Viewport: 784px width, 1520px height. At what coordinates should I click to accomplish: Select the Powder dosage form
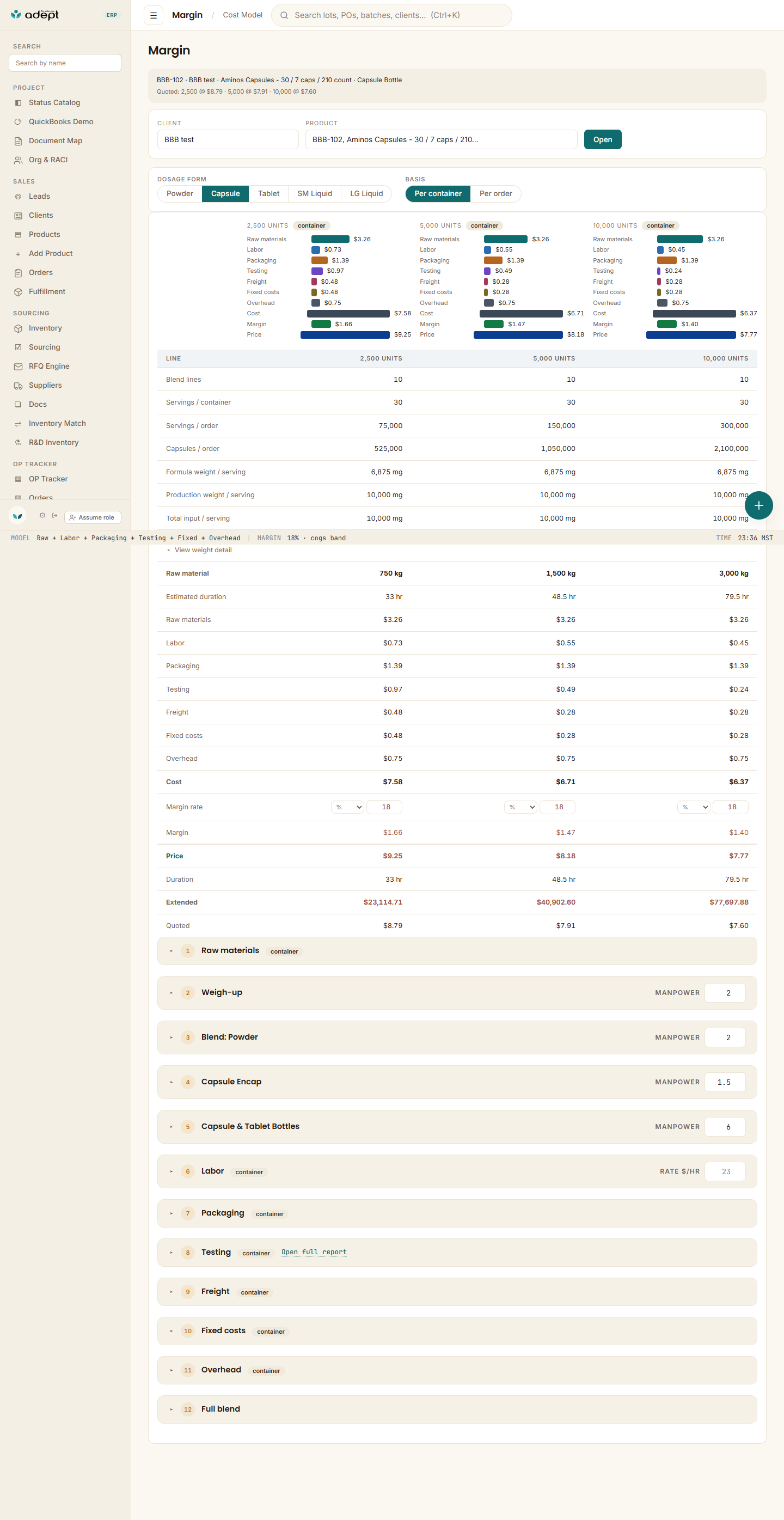[x=180, y=193]
